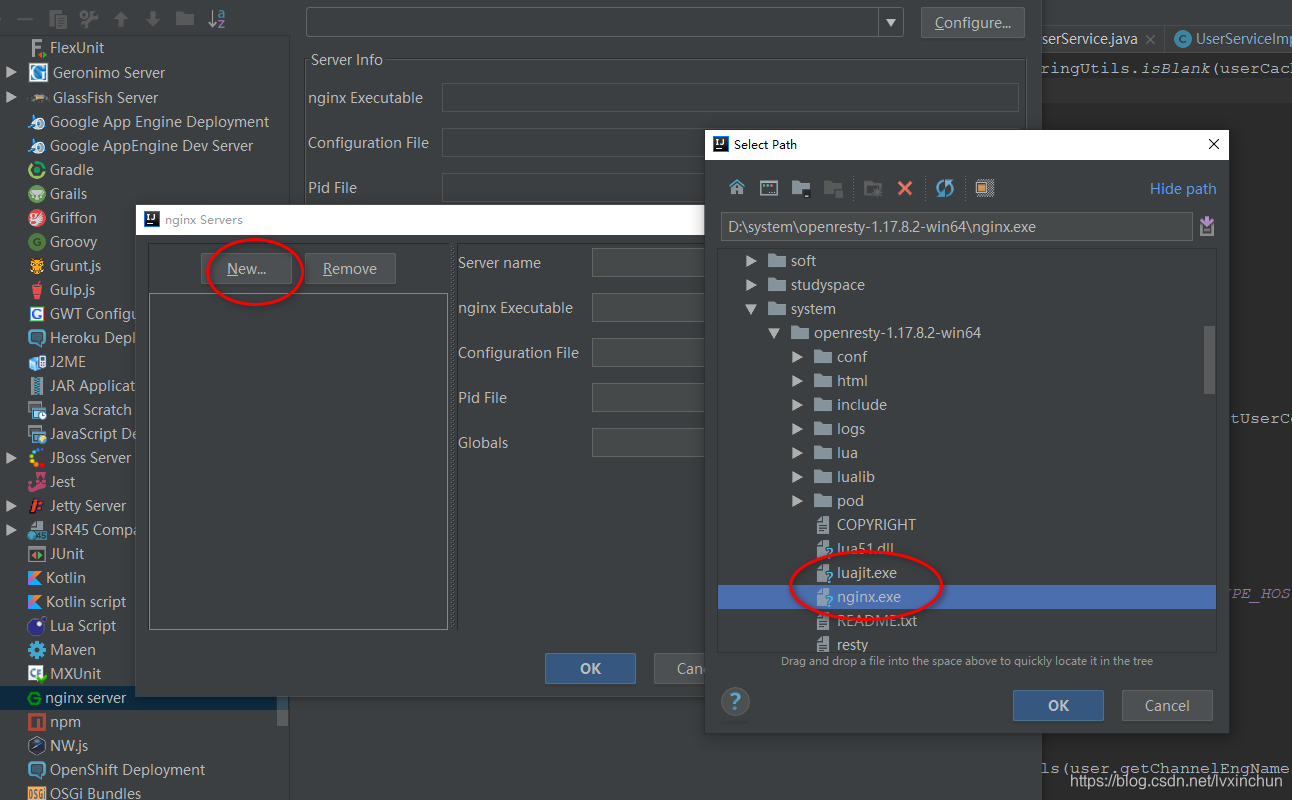Expand the JBoss Server node
Screen dimensions: 1292x800
(11, 458)
